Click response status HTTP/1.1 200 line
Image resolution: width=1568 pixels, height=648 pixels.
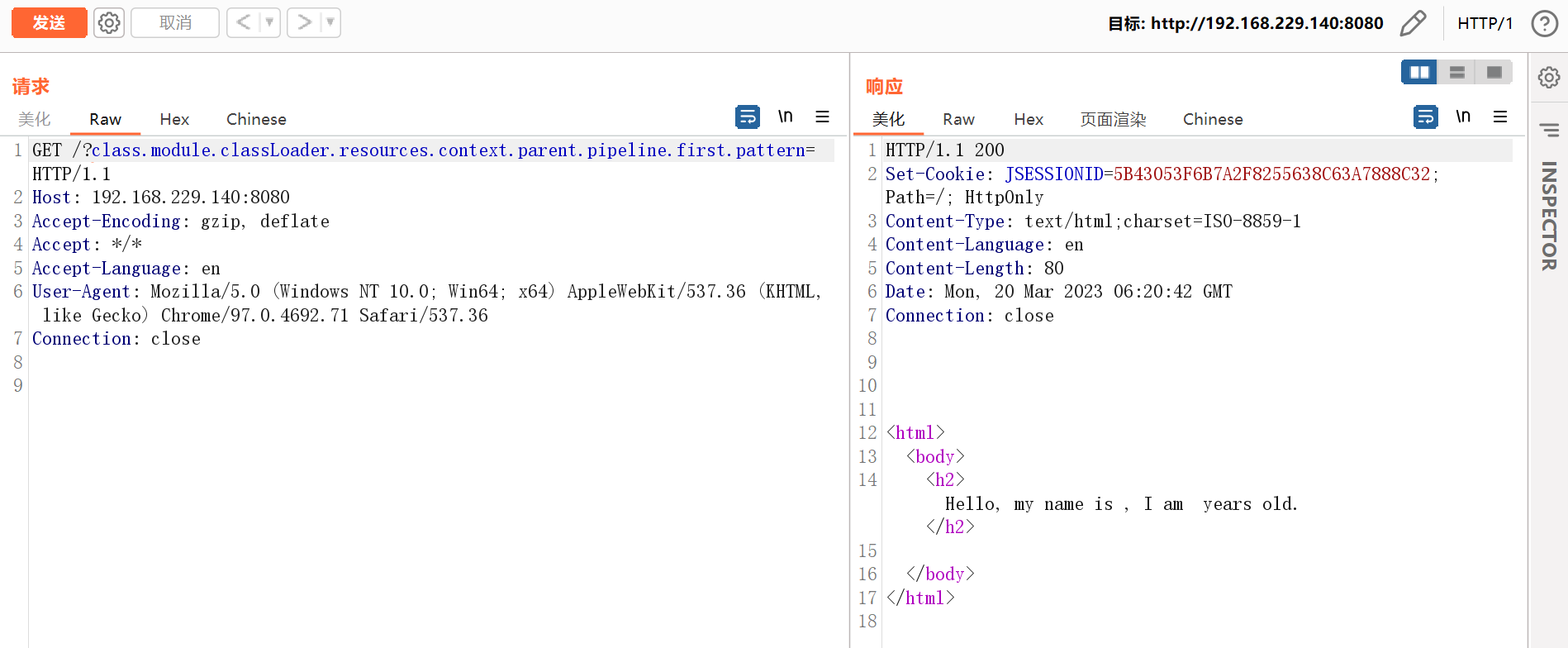pyautogui.click(x=945, y=150)
